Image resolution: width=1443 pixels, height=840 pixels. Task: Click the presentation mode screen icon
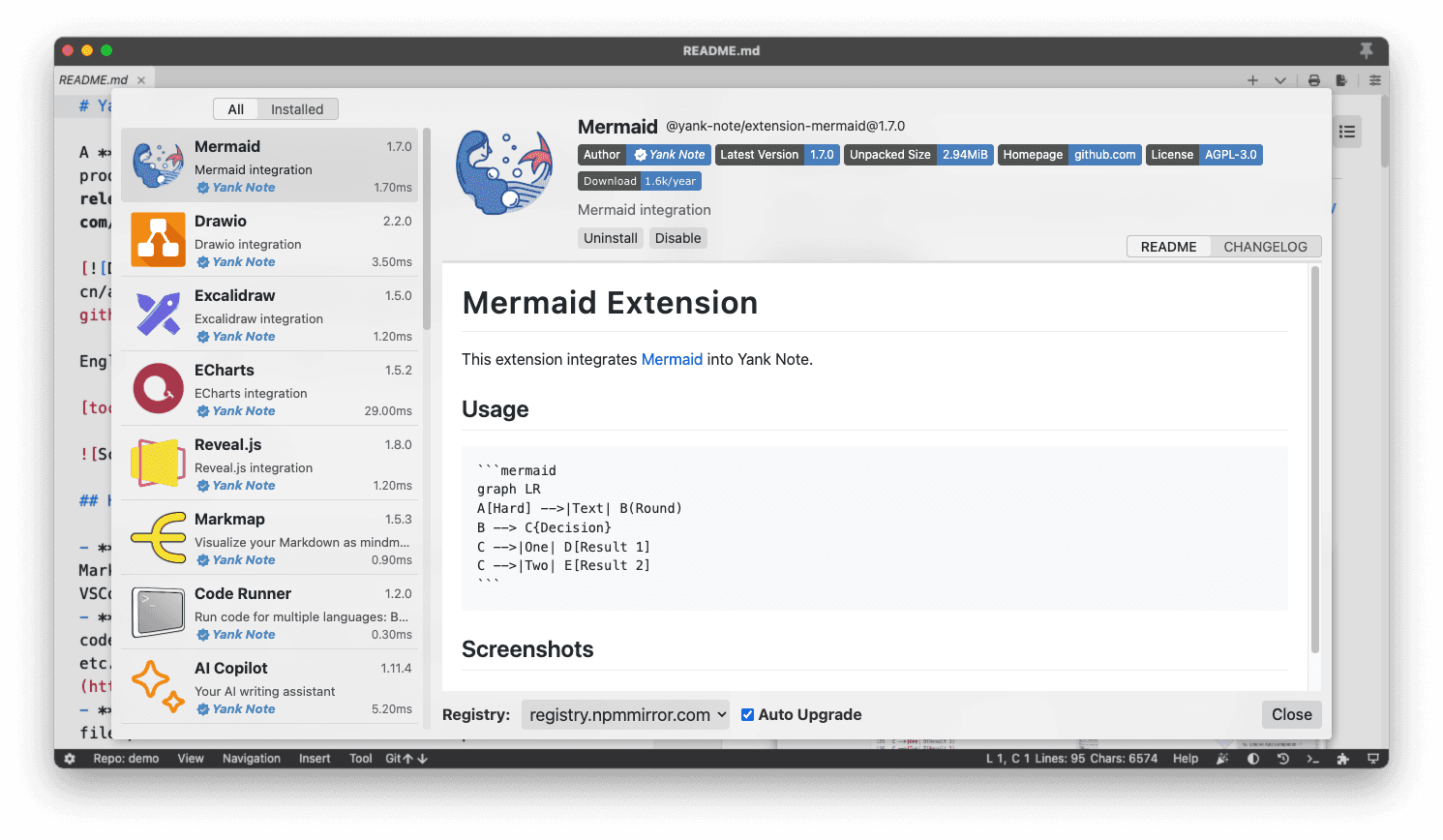click(1372, 759)
